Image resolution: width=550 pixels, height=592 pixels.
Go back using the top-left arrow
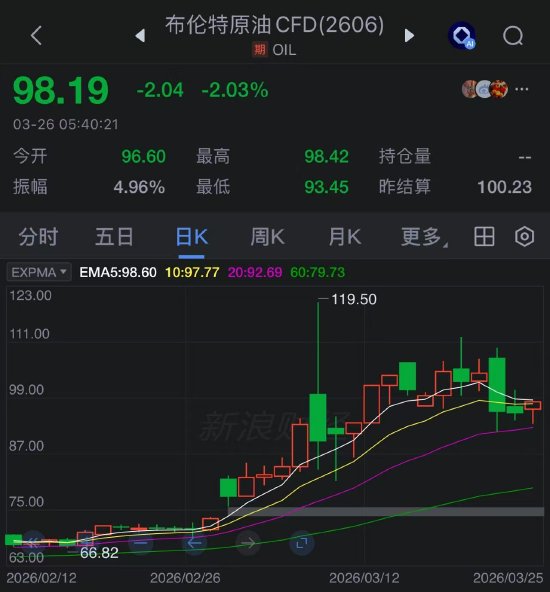[x=36, y=36]
